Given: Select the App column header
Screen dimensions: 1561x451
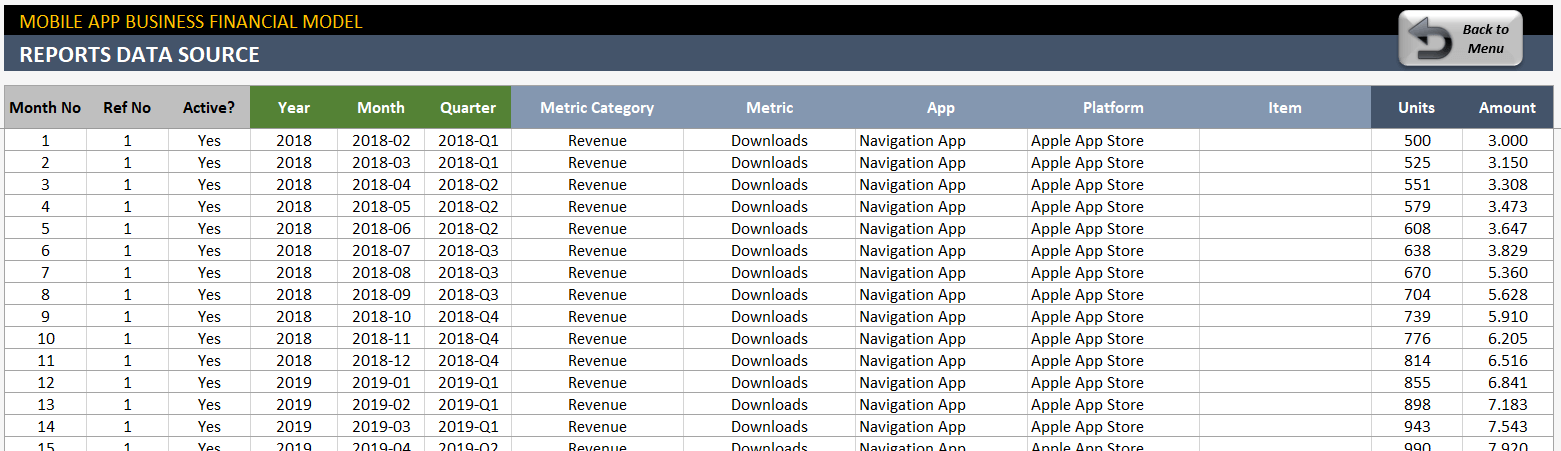Looking at the screenshot, I should (941, 107).
